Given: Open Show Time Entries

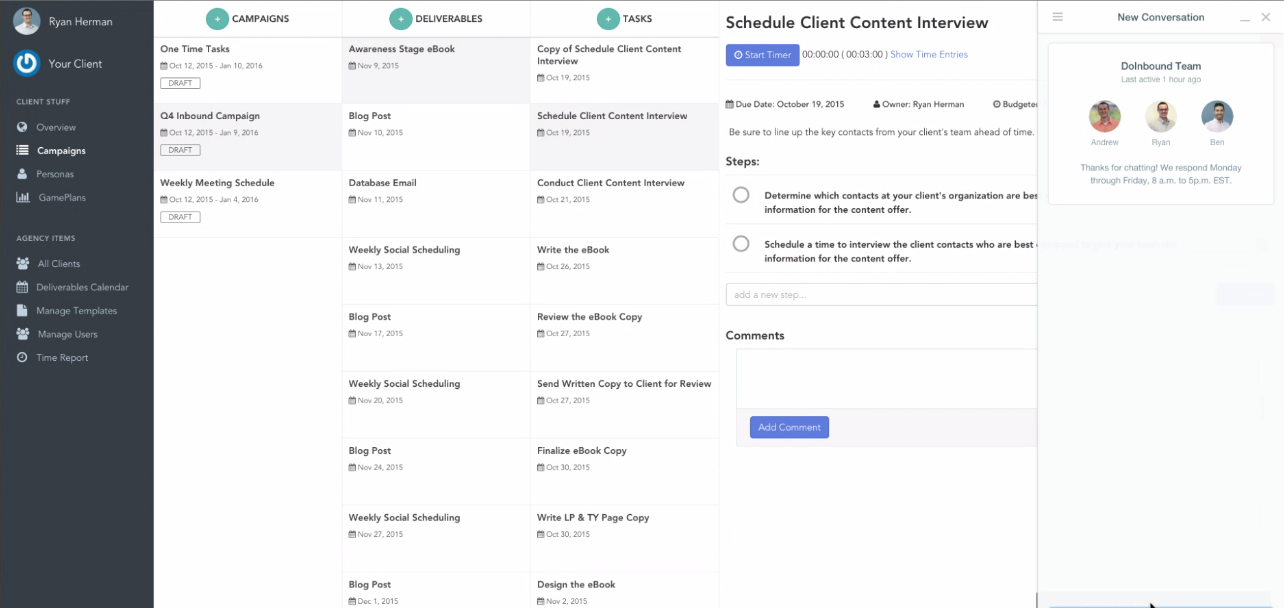Looking at the screenshot, I should click(x=929, y=55).
